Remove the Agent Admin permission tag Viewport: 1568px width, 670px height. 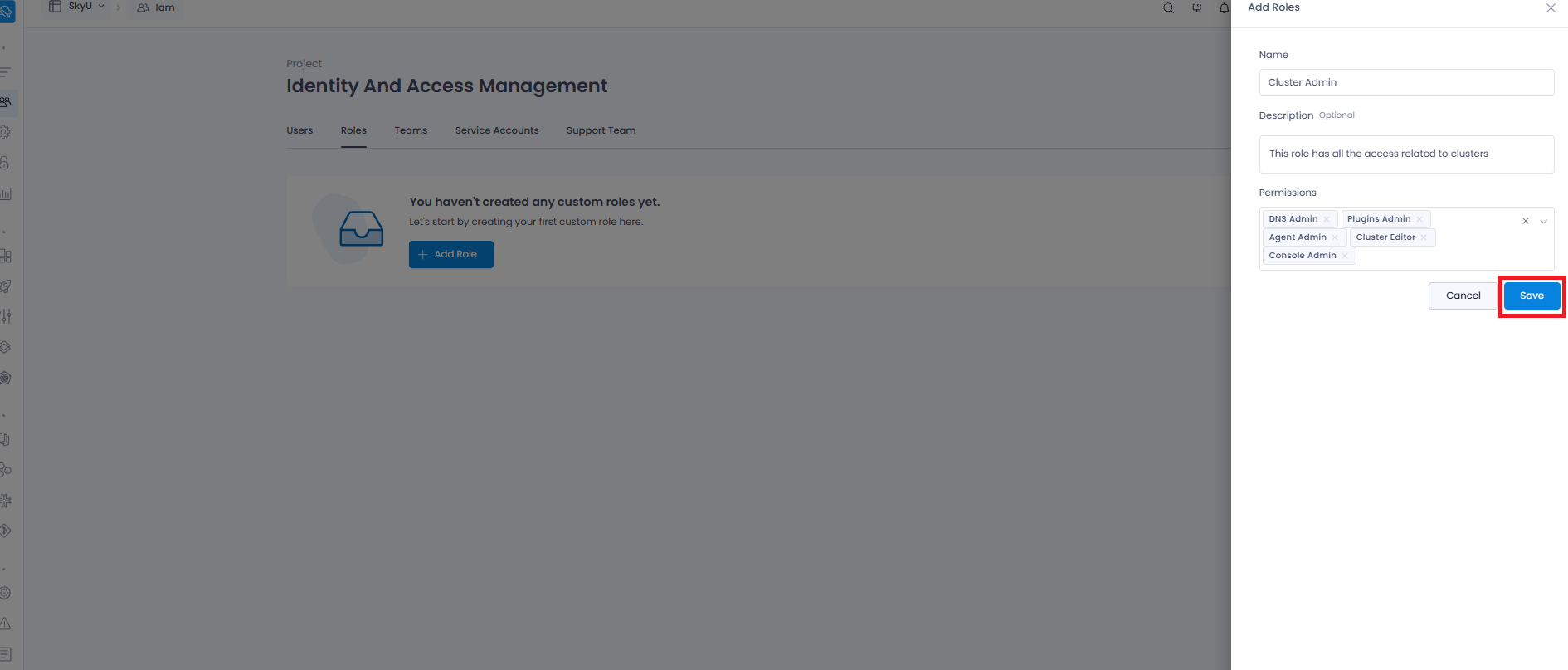[1335, 237]
